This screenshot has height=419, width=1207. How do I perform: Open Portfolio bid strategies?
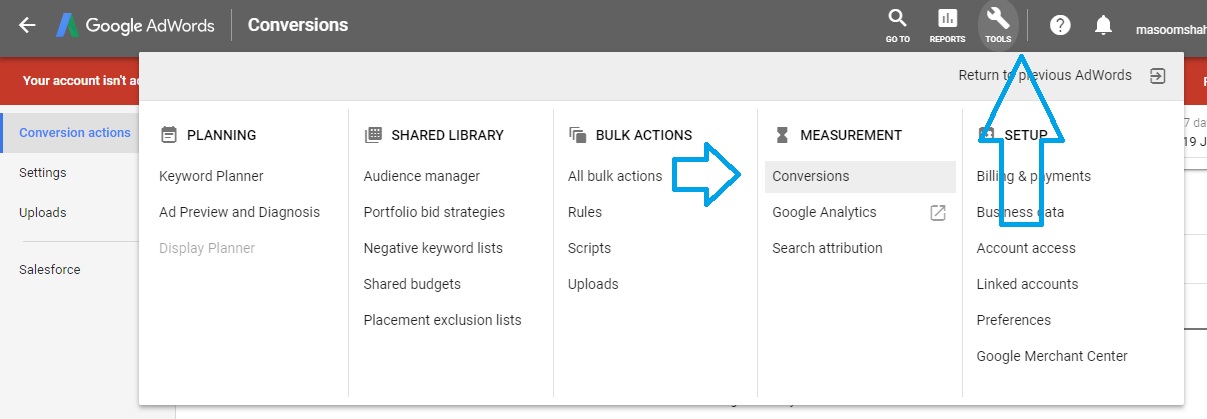434,212
